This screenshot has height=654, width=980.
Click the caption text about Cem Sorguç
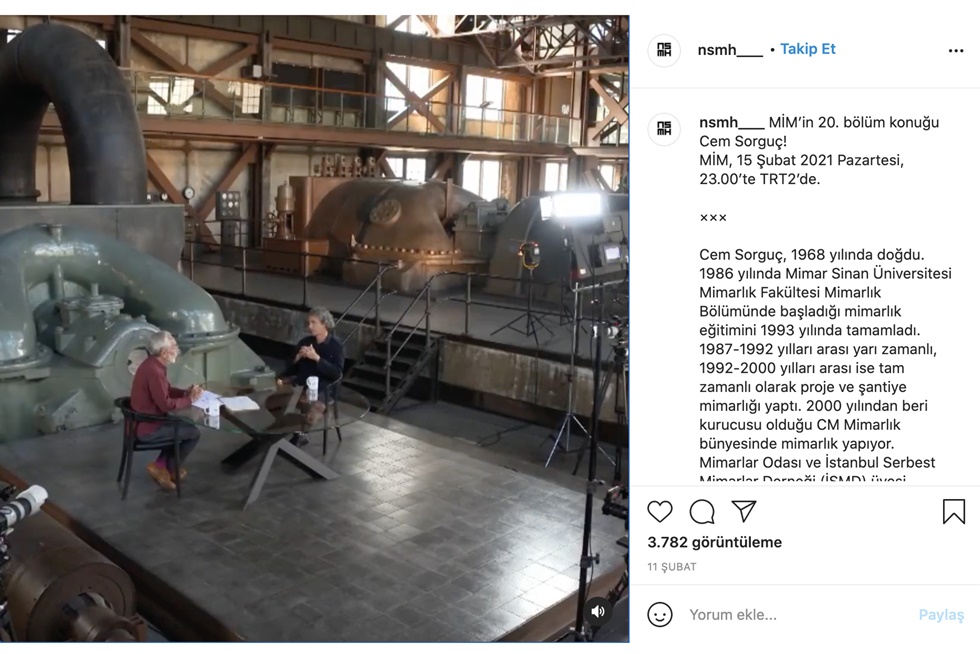pos(820,350)
